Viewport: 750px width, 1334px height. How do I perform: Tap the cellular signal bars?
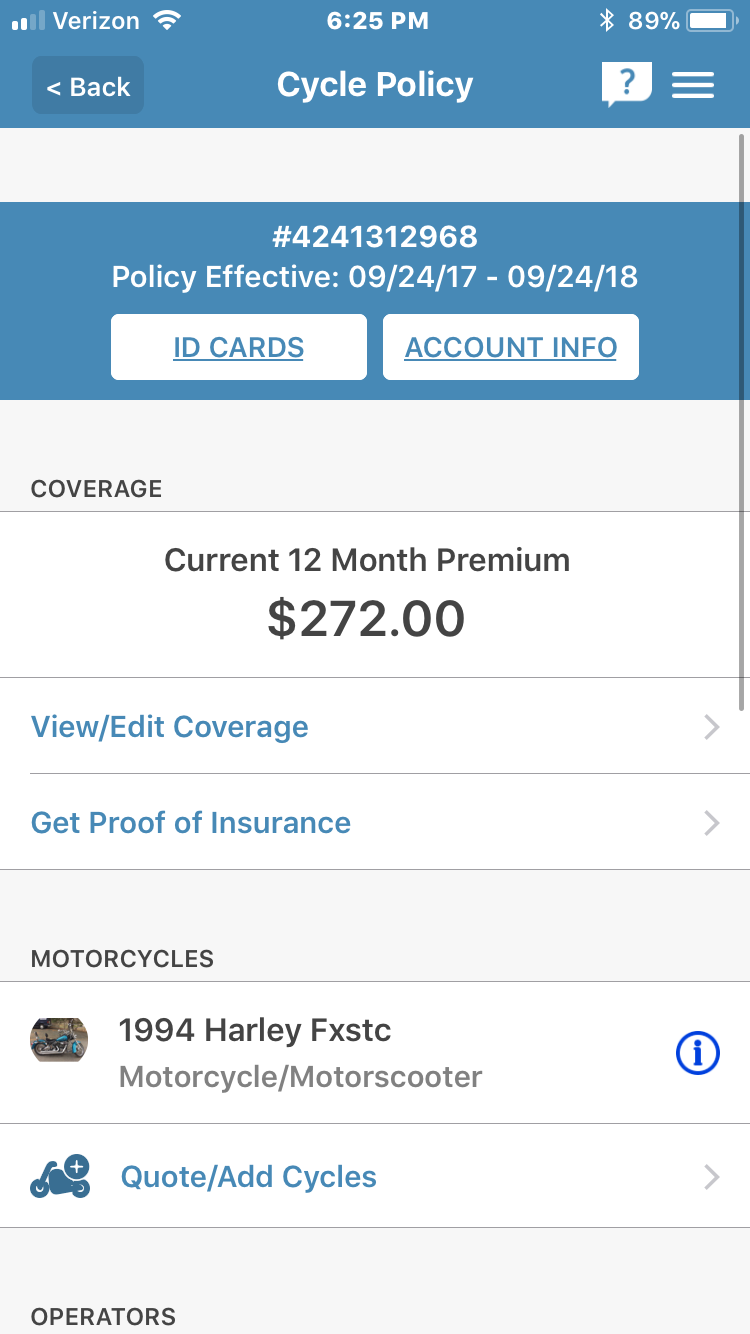pyautogui.click(x=28, y=20)
